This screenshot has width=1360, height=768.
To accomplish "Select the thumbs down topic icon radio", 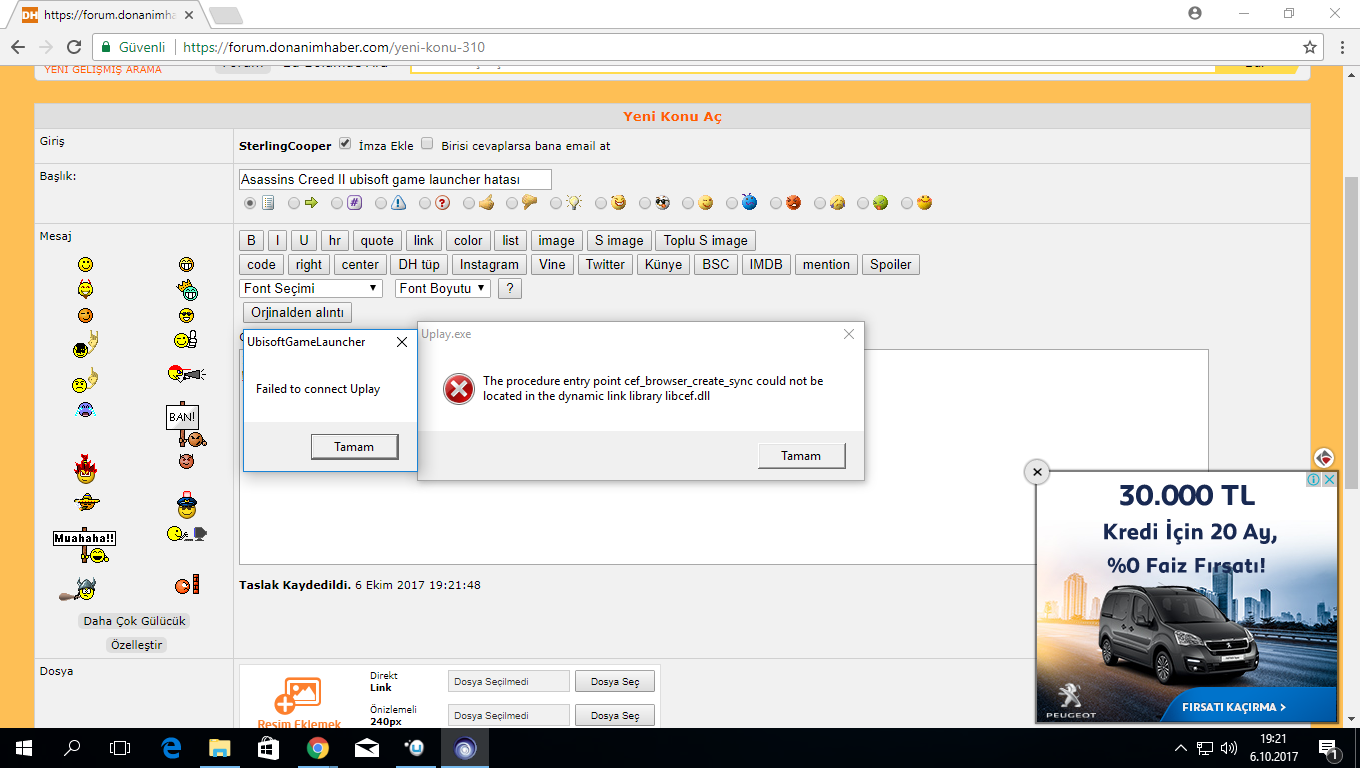I will click(x=513, y=203).
